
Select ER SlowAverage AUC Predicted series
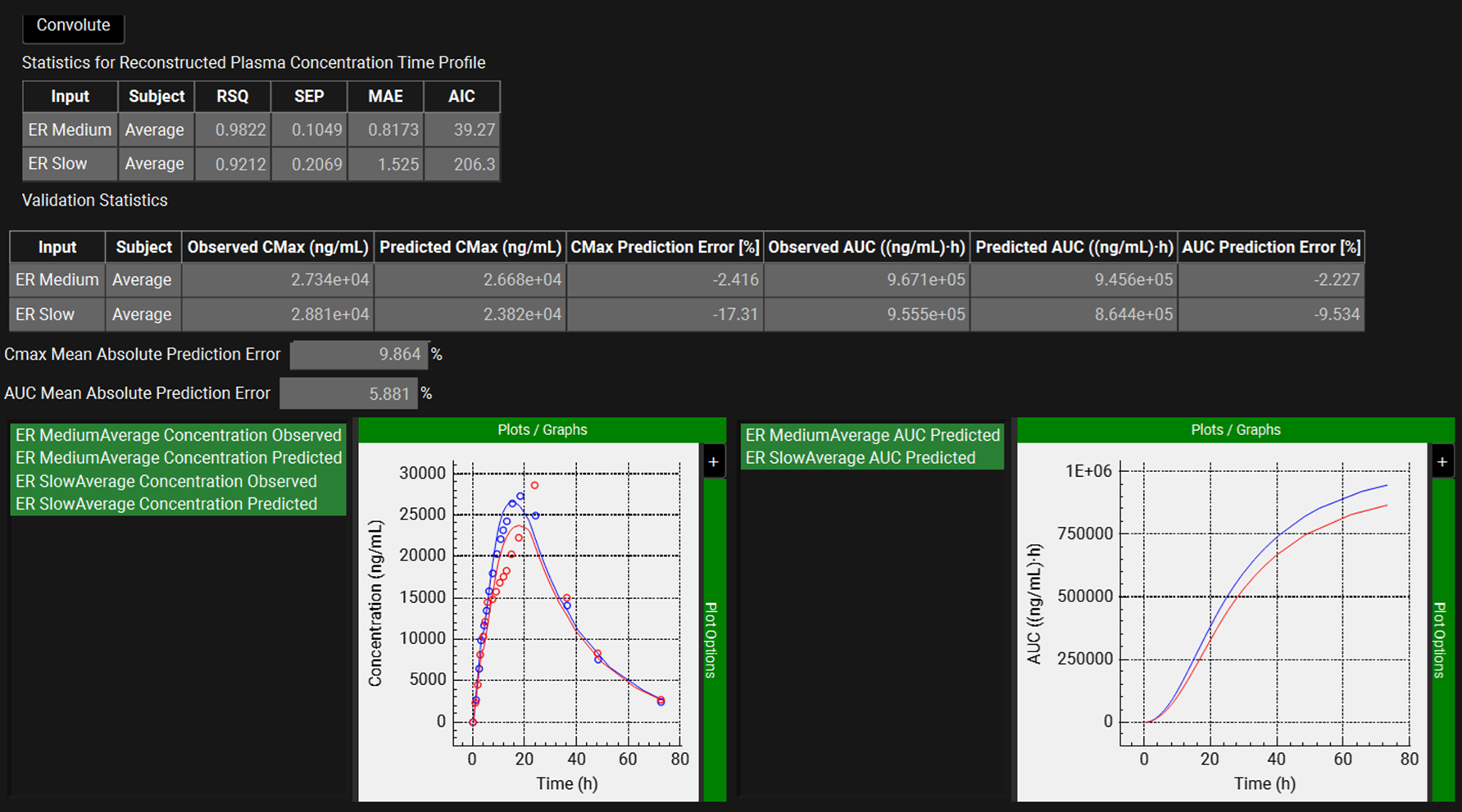(860, 458)
